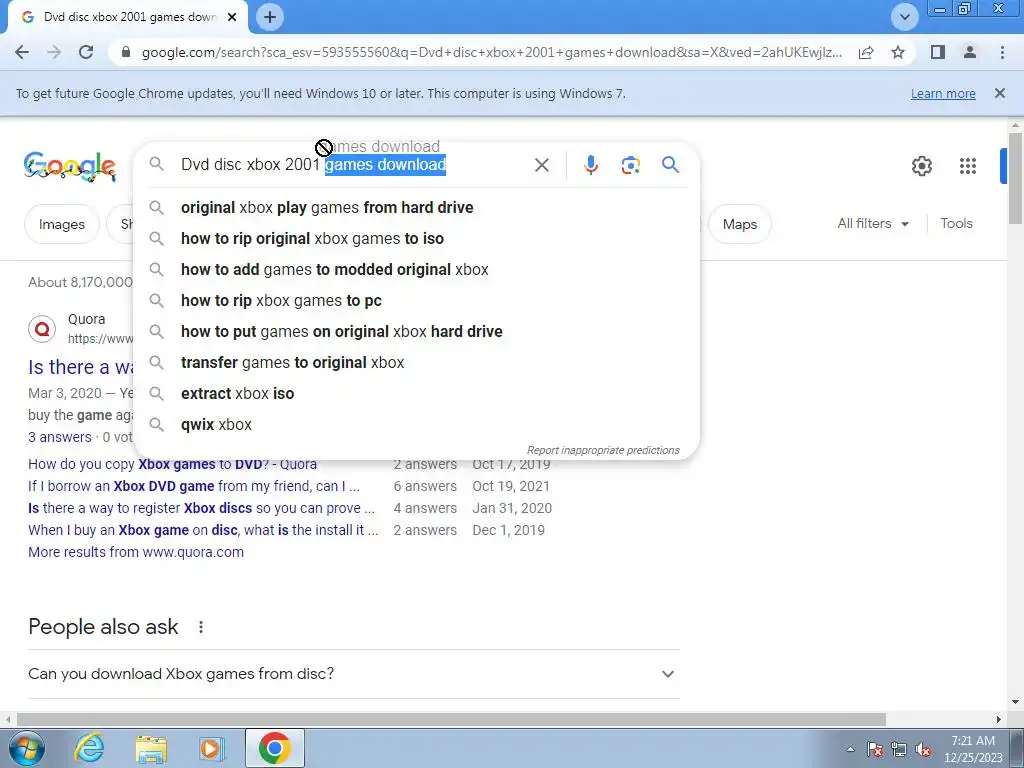
Task: Open File Explorer from taskbar
Action: tap(151, 748)
